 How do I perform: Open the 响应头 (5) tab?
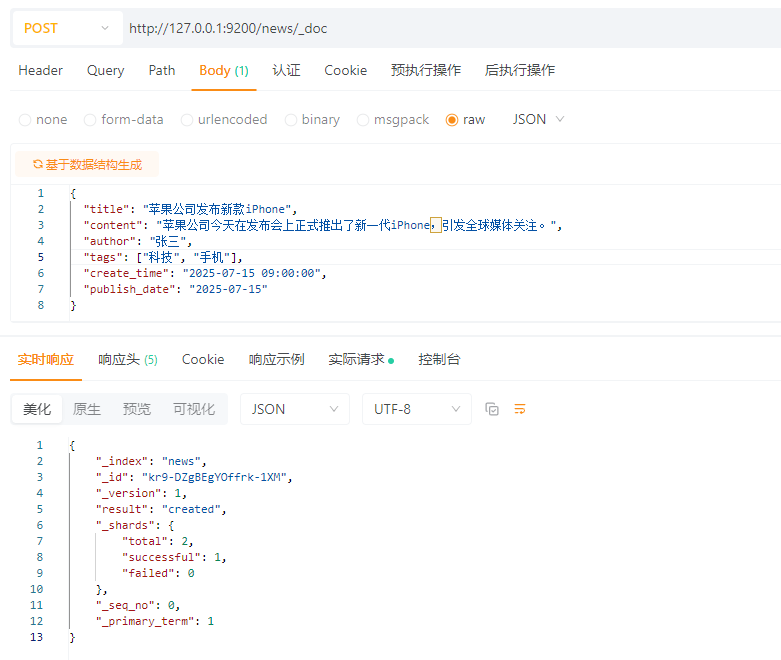[128, 359]
